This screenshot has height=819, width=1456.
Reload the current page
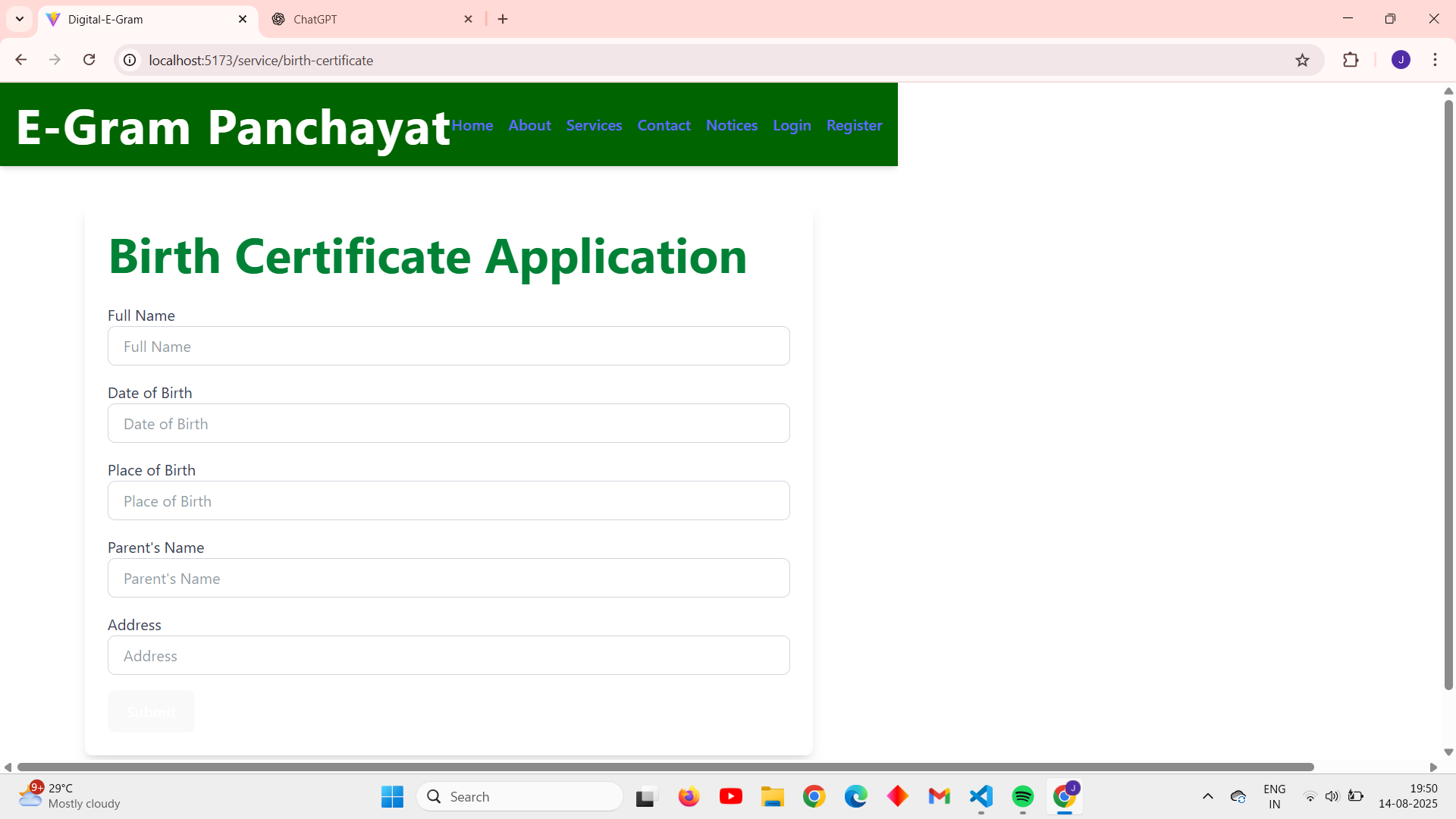pos(89,60)
